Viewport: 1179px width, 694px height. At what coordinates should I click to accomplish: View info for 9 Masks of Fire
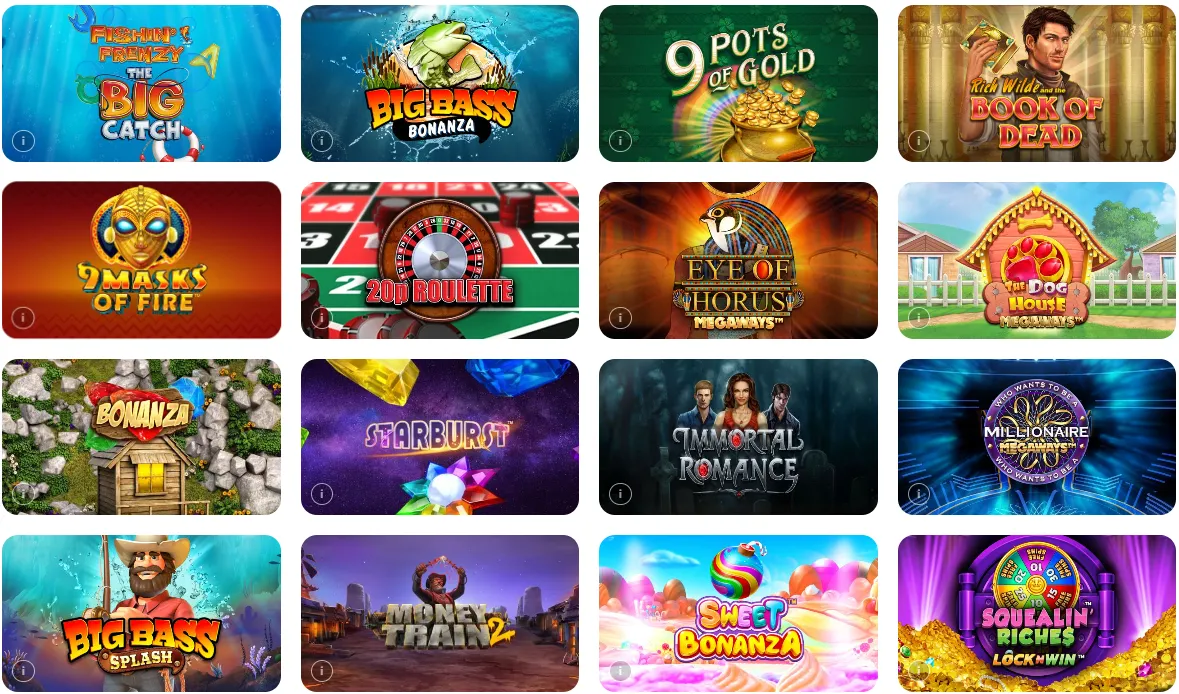click(23, 317)
